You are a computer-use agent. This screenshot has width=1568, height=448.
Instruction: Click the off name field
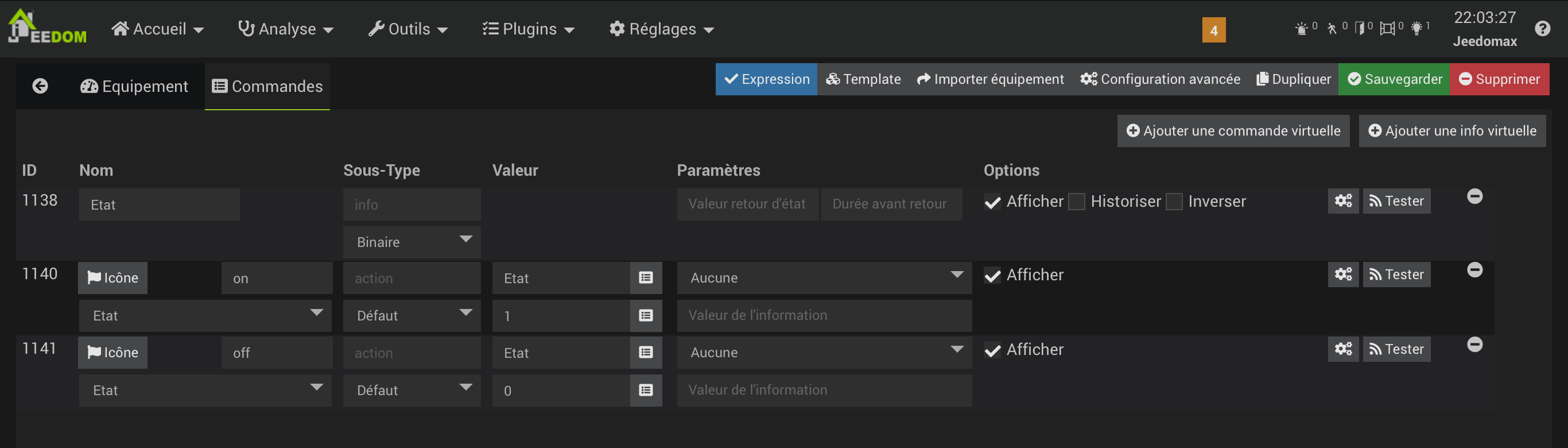pos(277,352)
